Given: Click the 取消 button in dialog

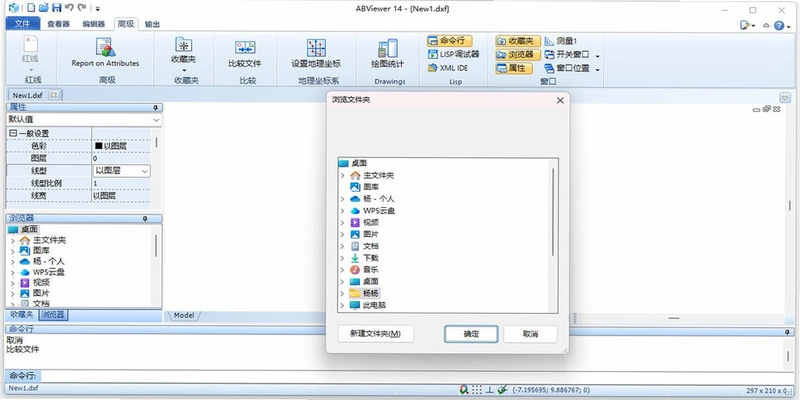Looking at the screenshot, I should tap(531, 334).
